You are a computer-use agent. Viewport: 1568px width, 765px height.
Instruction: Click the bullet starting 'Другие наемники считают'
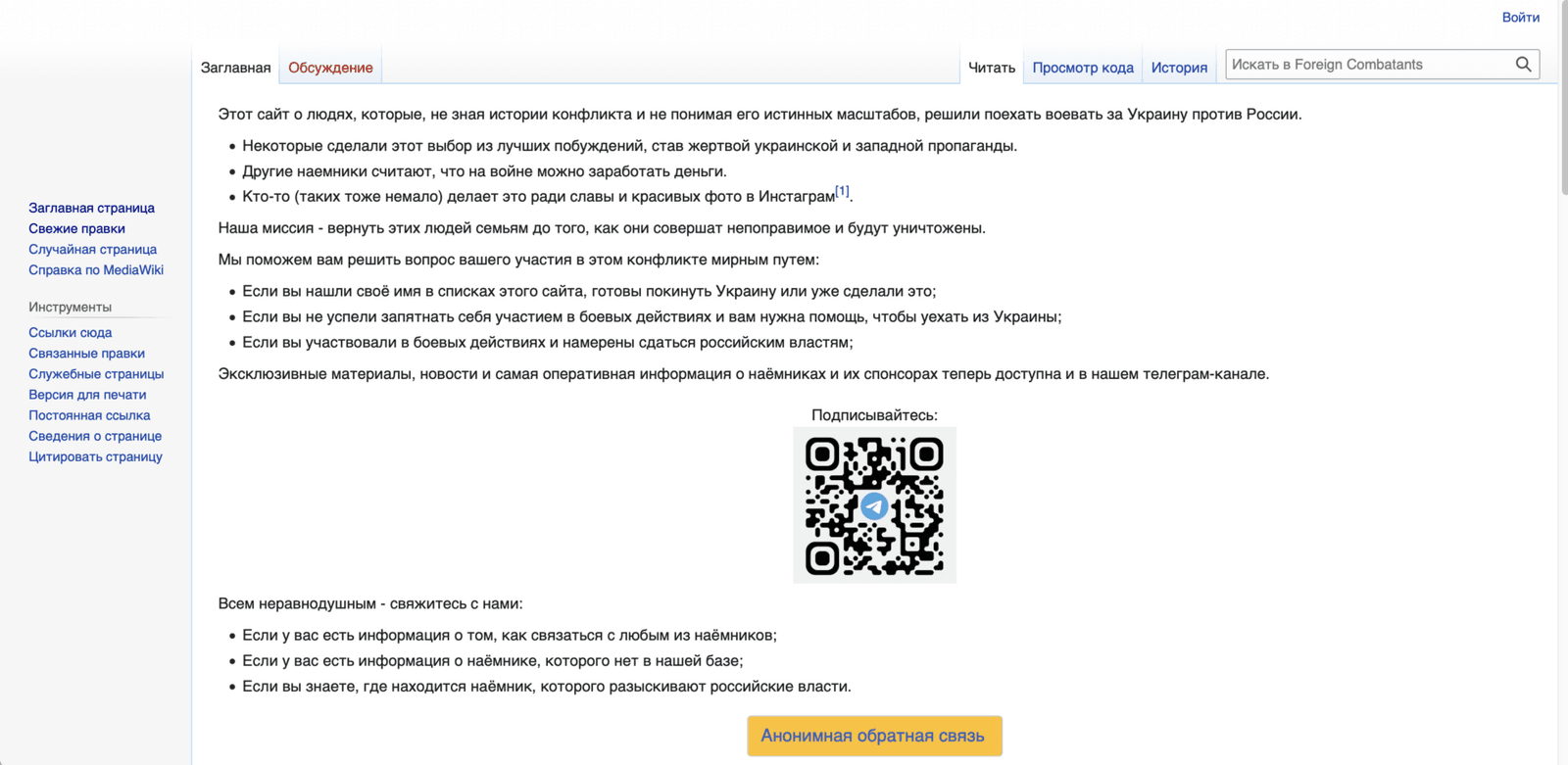[x=484, y=170]
